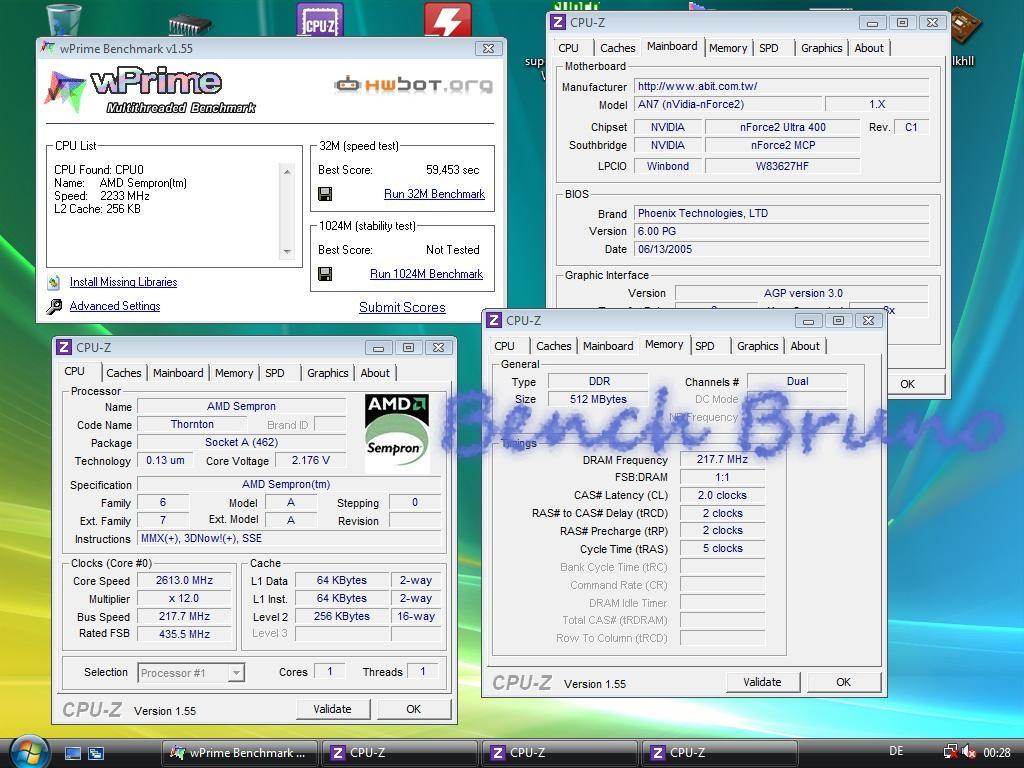The width and height of the screenshot is (1024, 768).
Task: Click the Core Speed 2613.0 MHz value
Action: pos(184,581)
